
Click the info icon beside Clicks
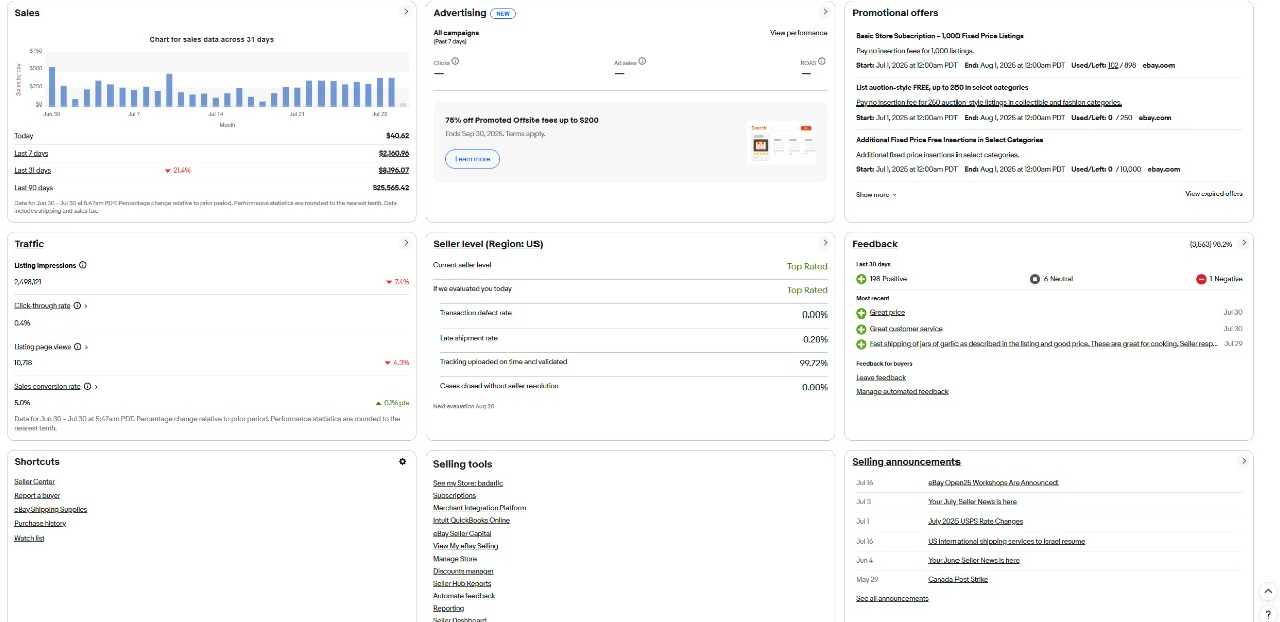click(456, 61)
